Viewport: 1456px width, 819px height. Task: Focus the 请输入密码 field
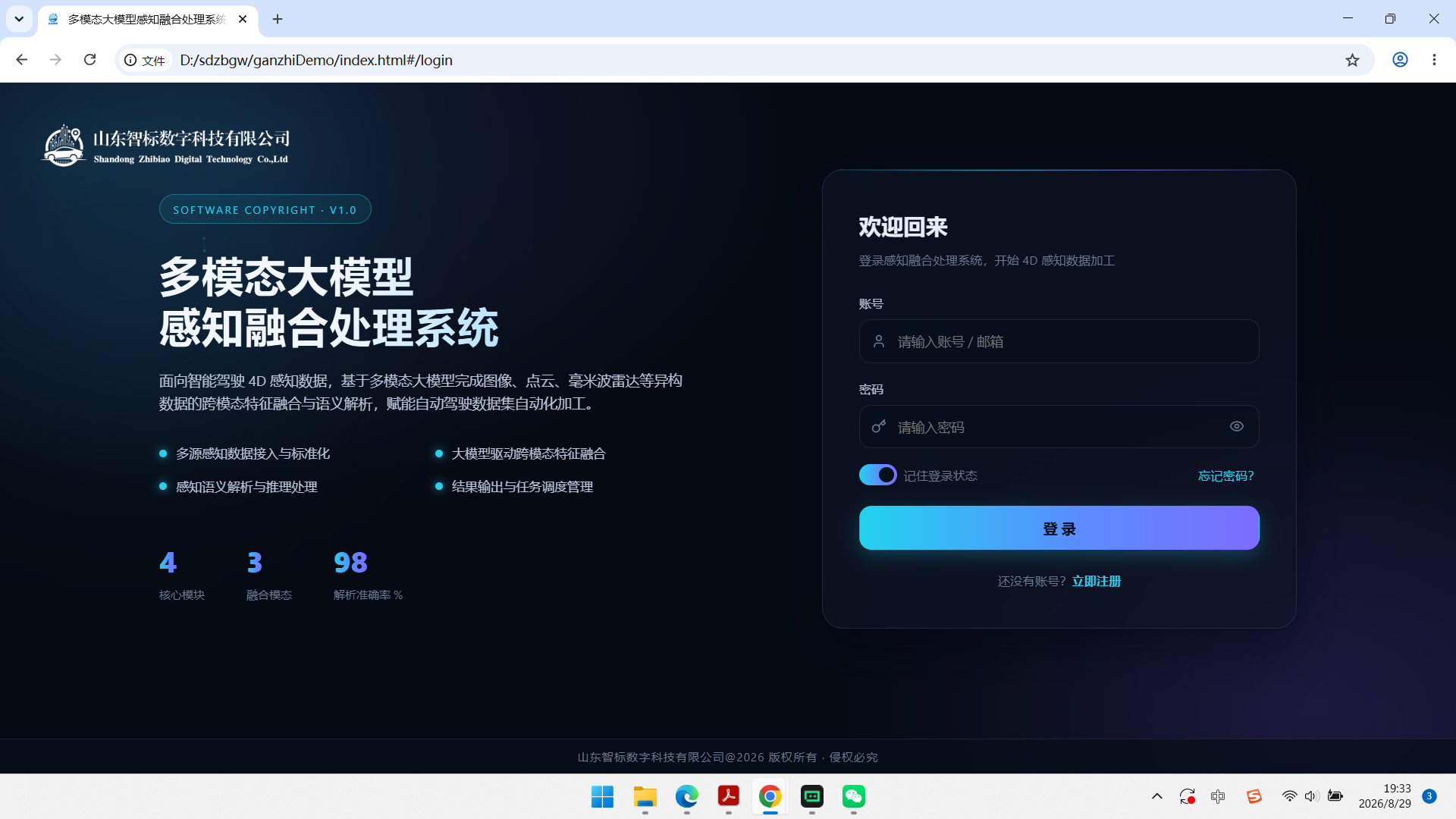pos(1059,427)
